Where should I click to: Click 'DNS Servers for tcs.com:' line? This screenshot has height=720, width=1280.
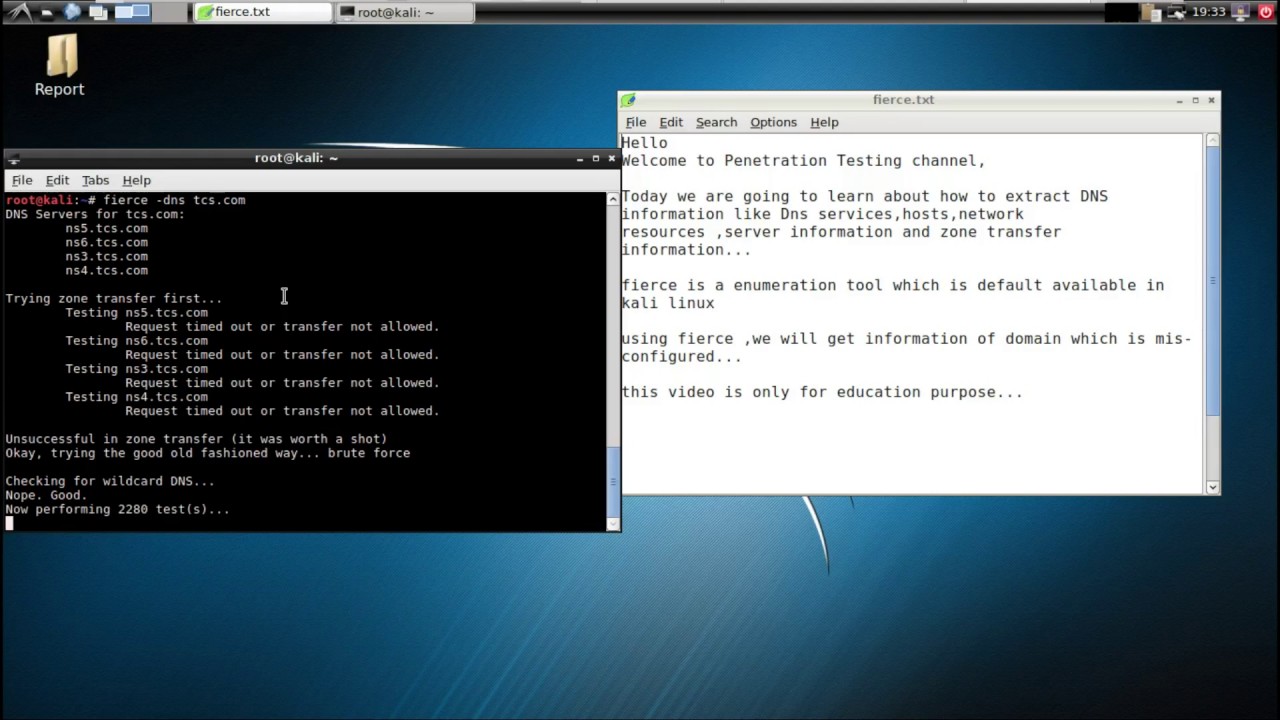[x=95, y=214]
